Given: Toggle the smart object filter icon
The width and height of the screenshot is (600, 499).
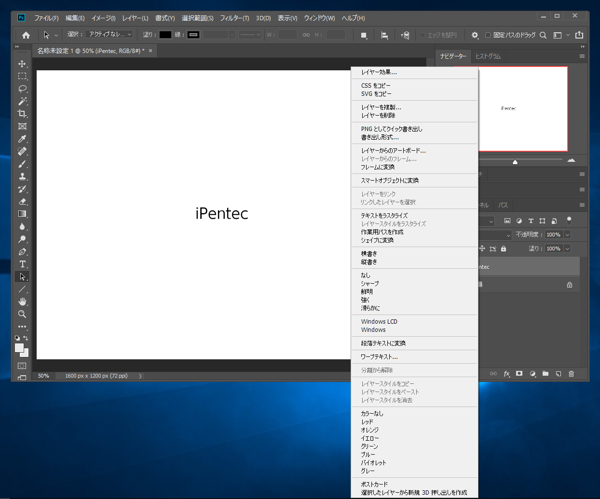Looking at the screenshot, I should [x=554, y=221].
